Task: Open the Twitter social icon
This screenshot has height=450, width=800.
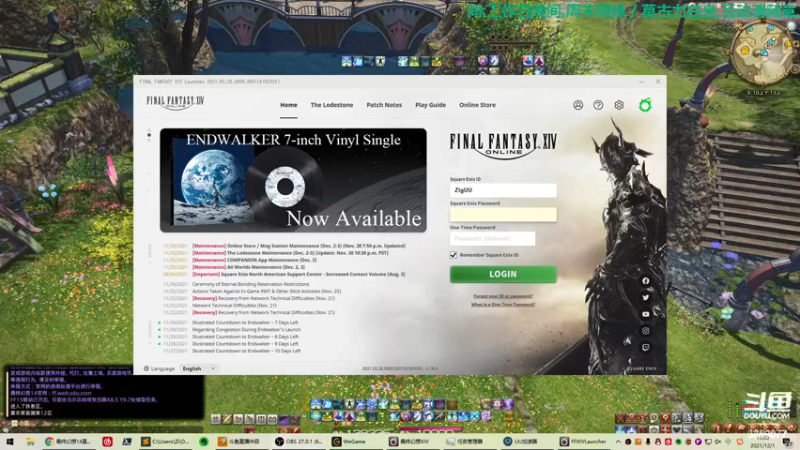Action: point(645,297)
